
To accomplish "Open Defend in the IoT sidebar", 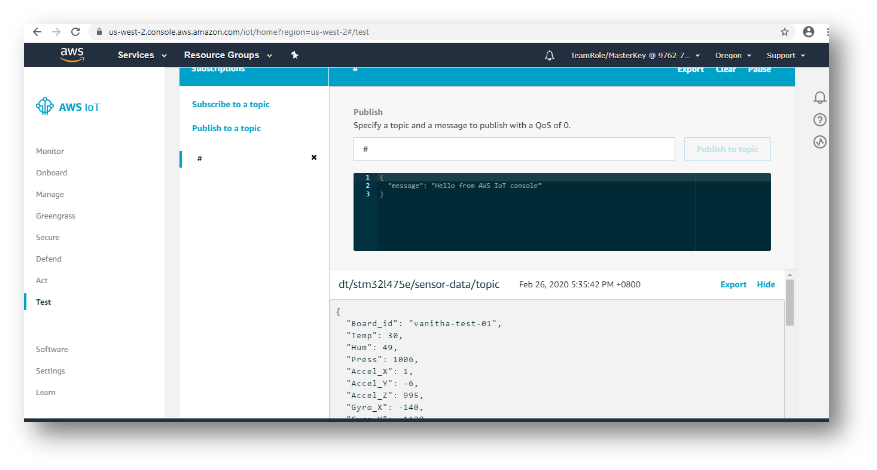I will pyautogui.click(x=49, y=259).
